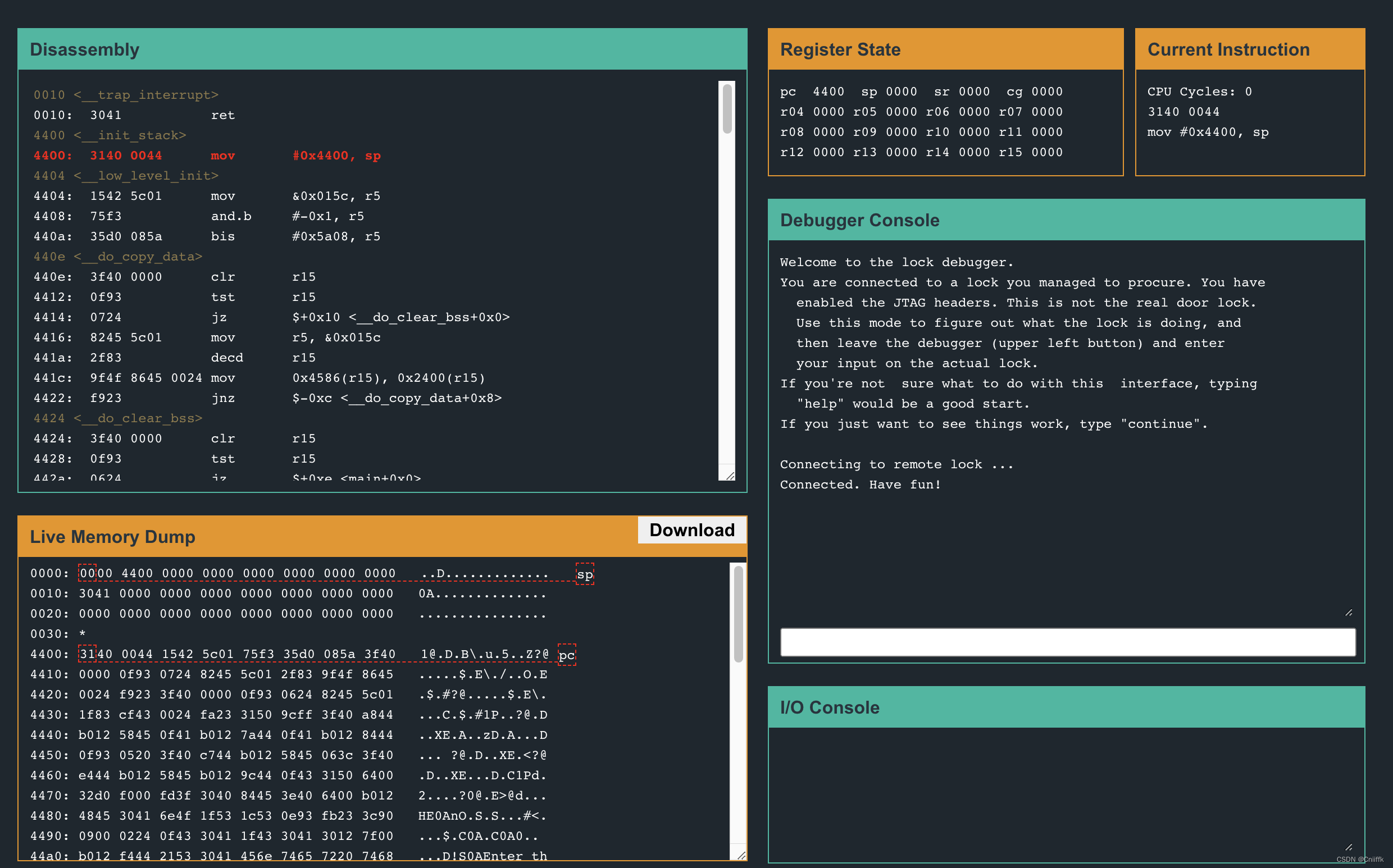Select the 4414 jz instruction line

[272, 317]
